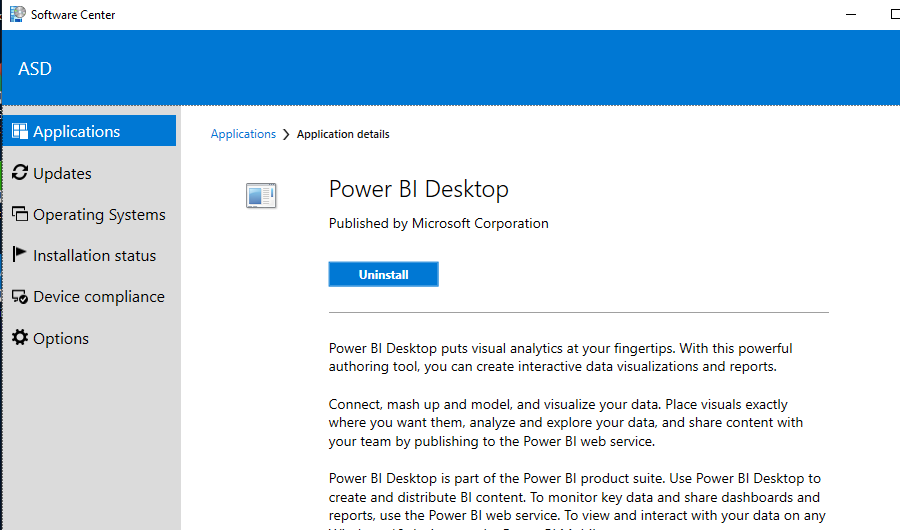Click the Software Center window title text
The image size is (900, 530).
(x=73, y=15)
